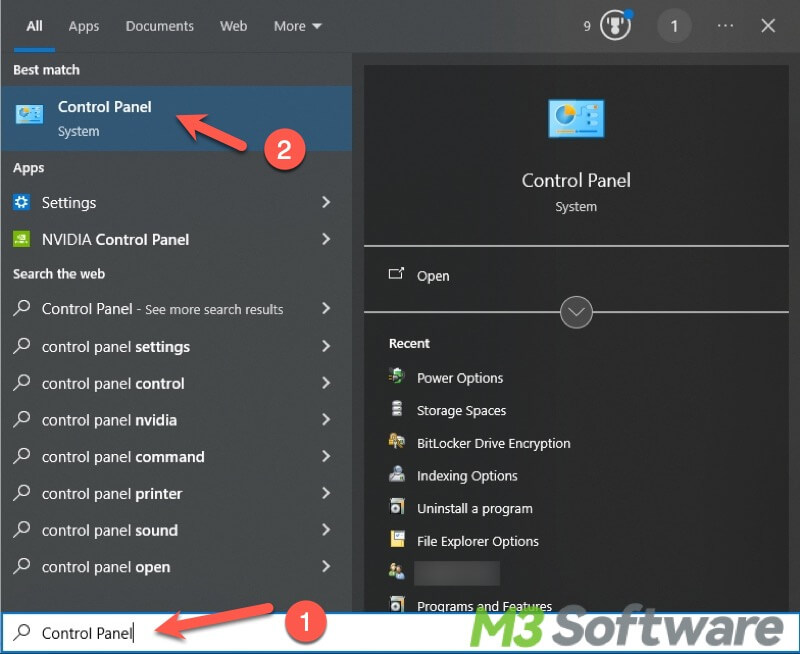Click the BitLocker Drive Encryption icon
800x654 pixels.
(396, 441)
